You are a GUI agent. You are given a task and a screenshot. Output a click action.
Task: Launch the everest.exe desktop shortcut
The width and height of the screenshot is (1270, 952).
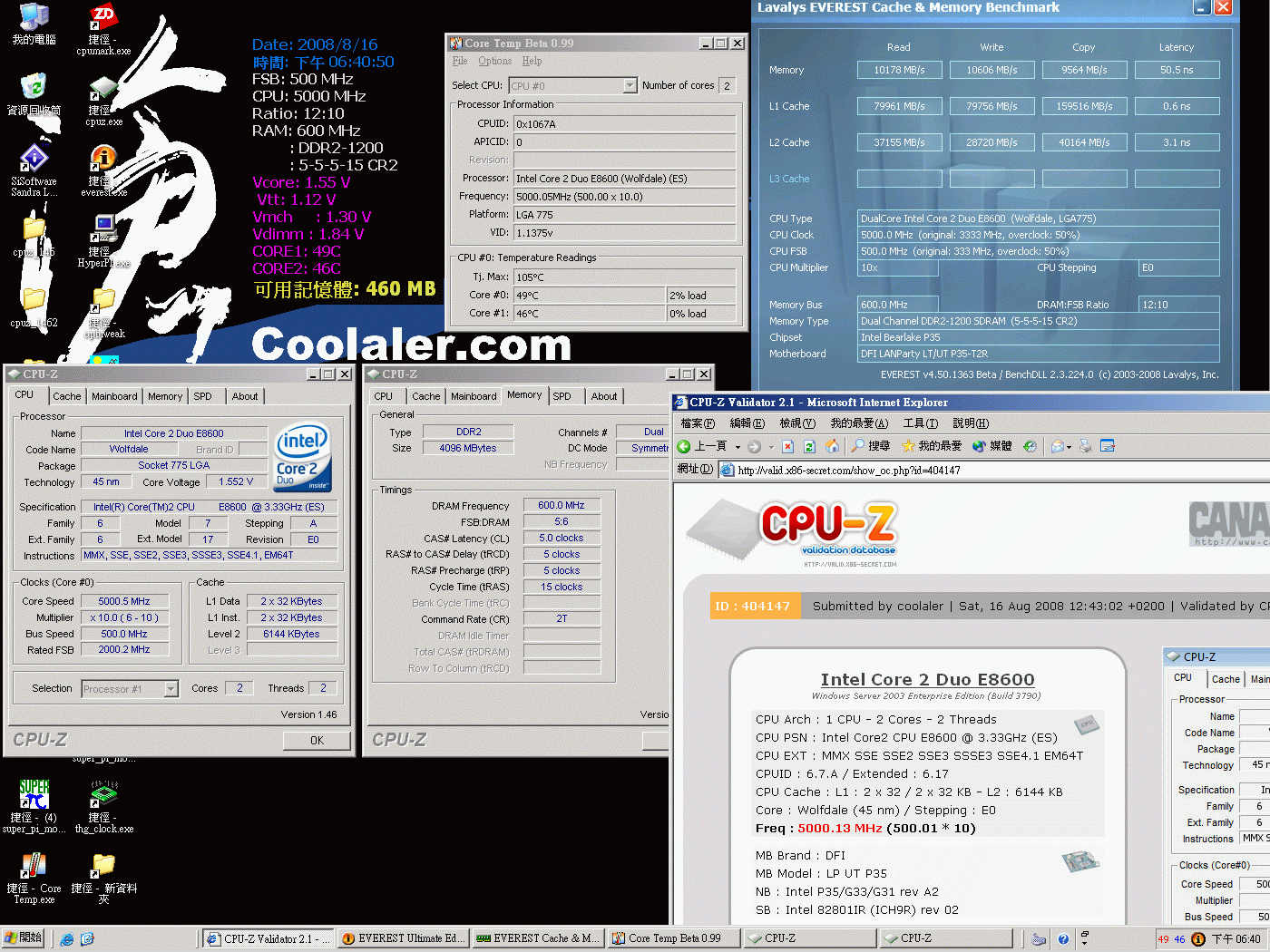[103, 170]
